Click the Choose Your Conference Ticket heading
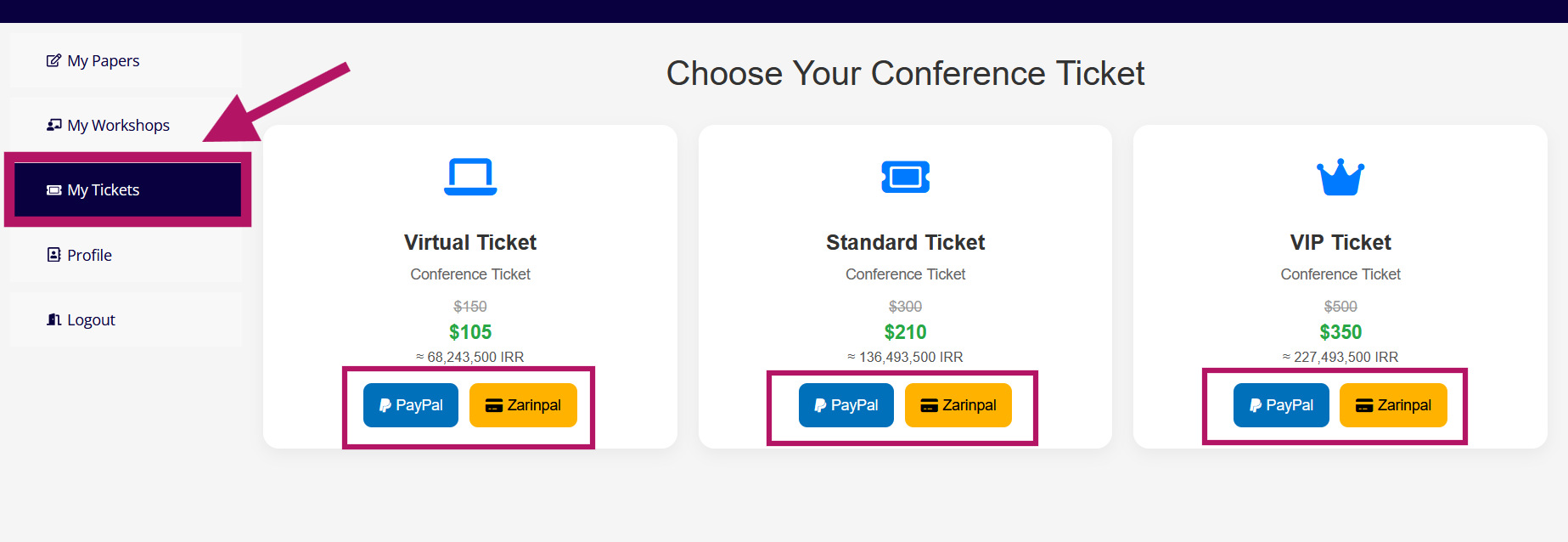This screenshot has height=542, width=1568. (905, 74)
